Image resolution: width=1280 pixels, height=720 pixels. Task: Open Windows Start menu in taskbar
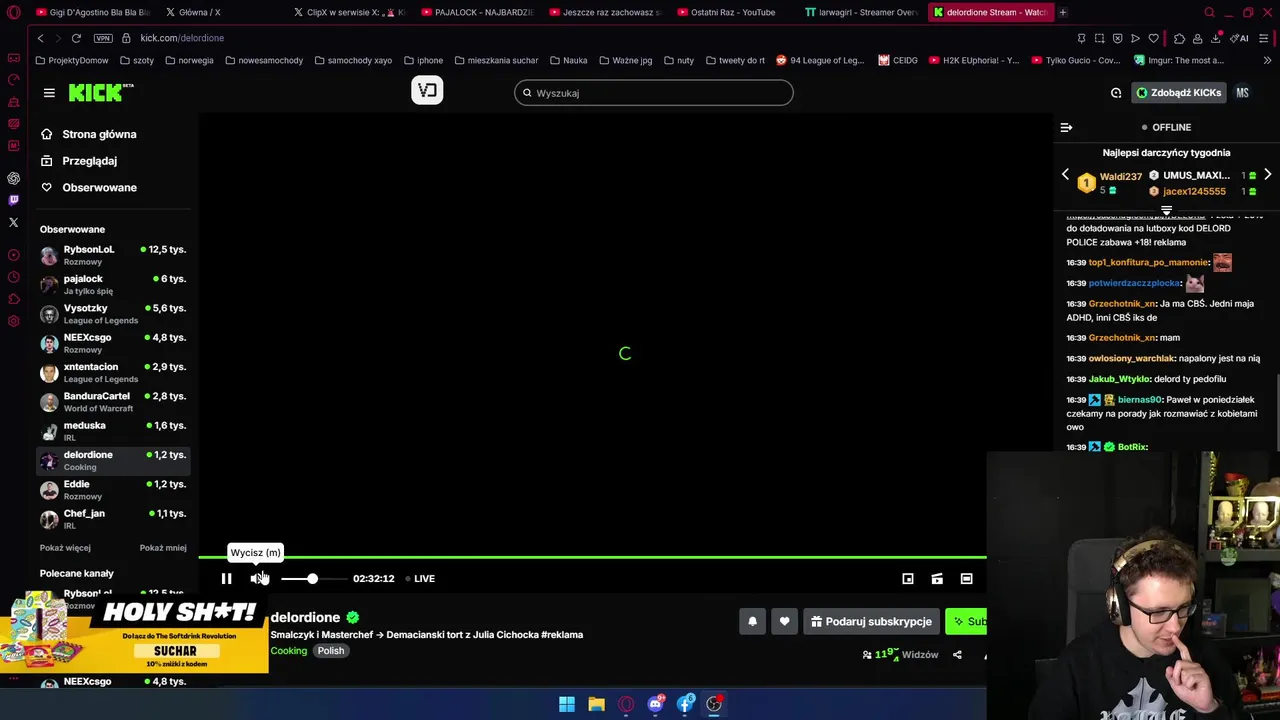pos(567,704)
